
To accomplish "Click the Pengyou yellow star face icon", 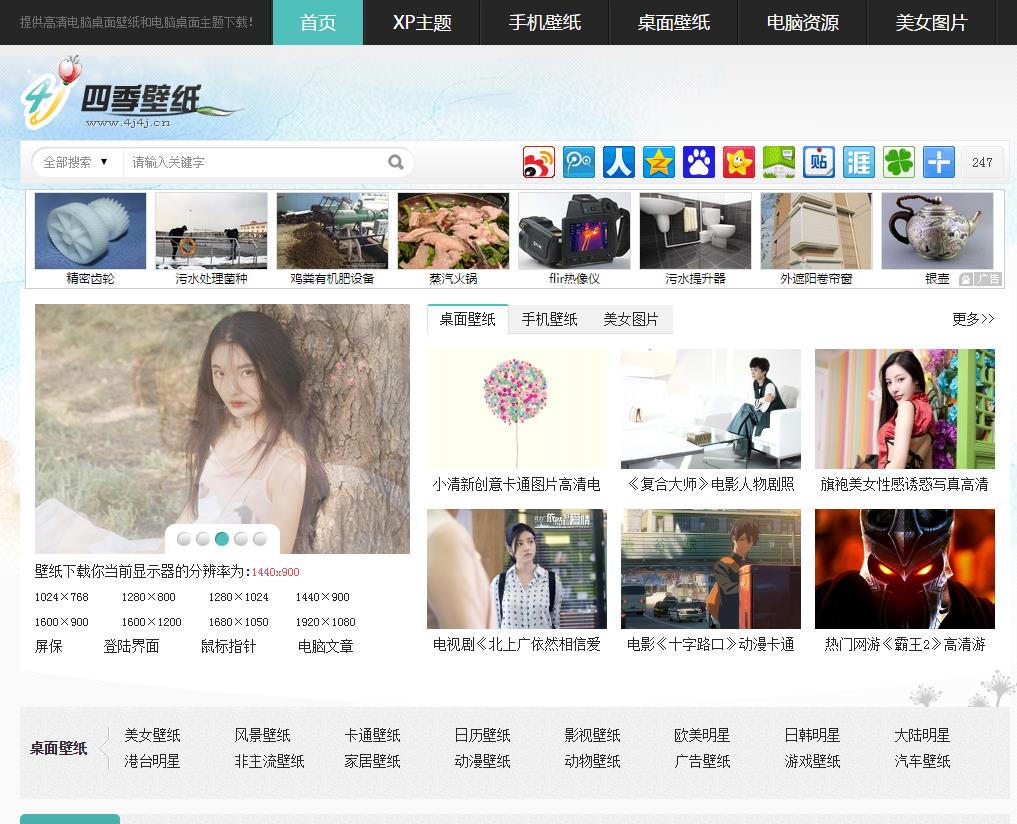I will [x=739, y=162].
